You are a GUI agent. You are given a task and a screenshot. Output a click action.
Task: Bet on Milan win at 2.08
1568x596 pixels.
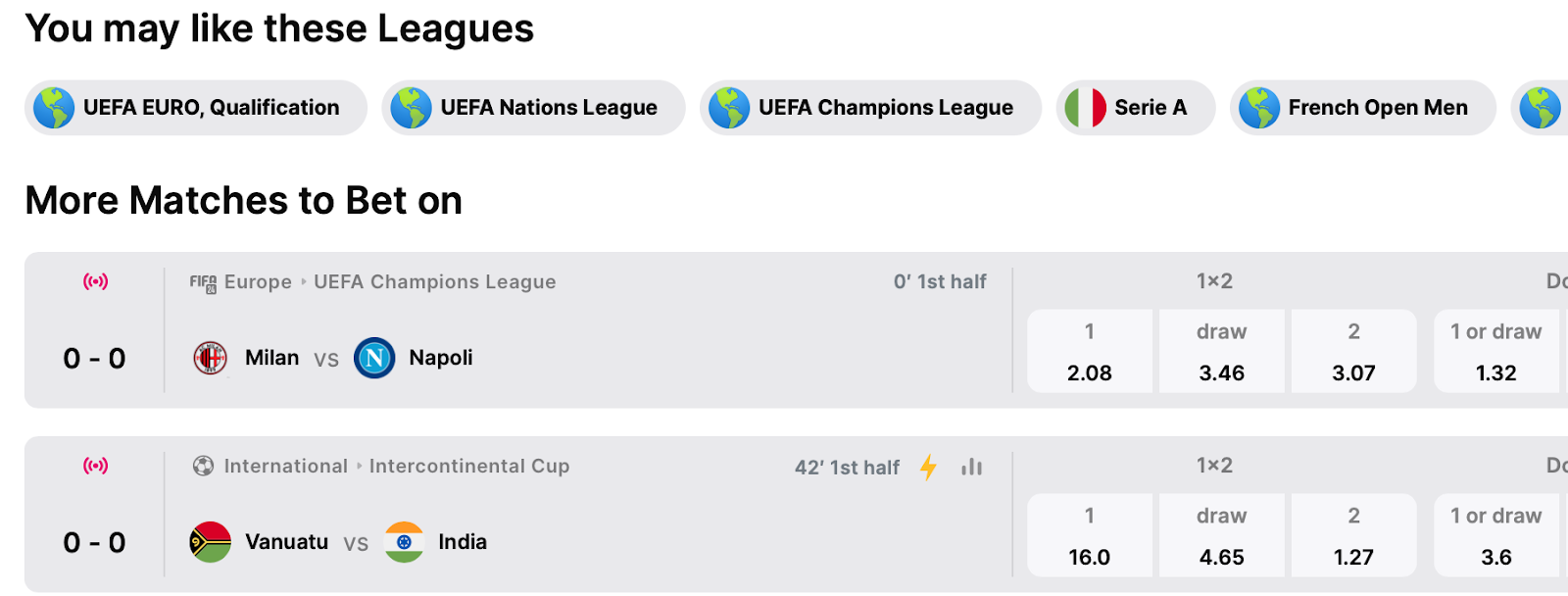click(x=1090, y=352)
